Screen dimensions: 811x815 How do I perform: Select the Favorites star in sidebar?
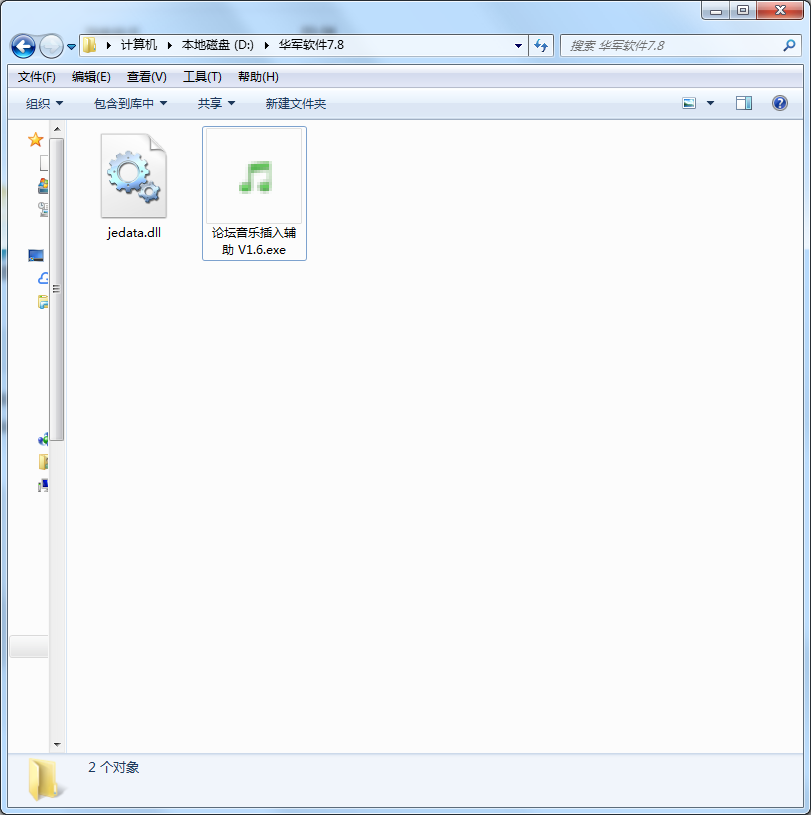tap(35, 139)
